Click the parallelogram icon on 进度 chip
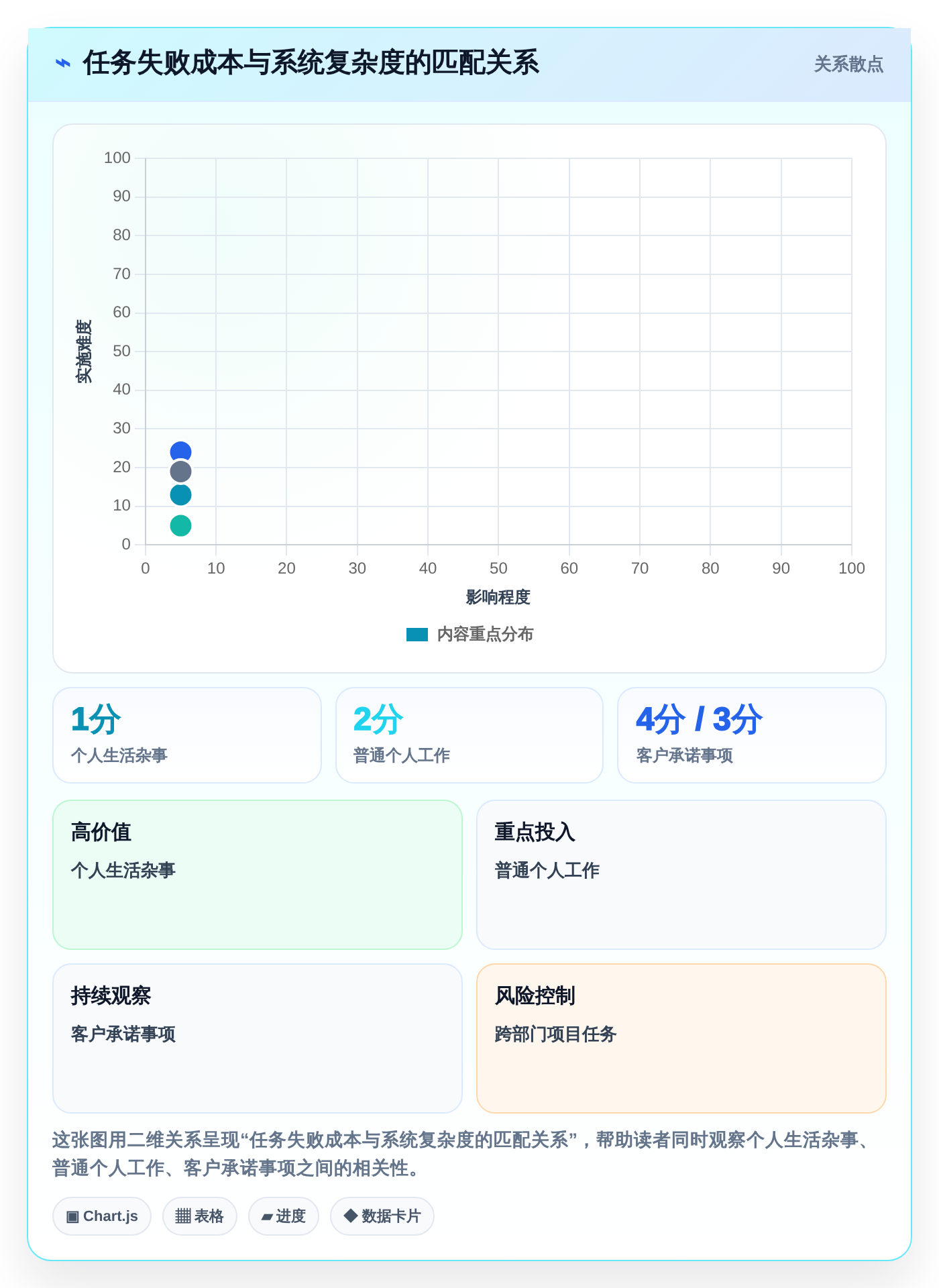The height and width of the screenshot is (1288, 939). pos(267,1217)
